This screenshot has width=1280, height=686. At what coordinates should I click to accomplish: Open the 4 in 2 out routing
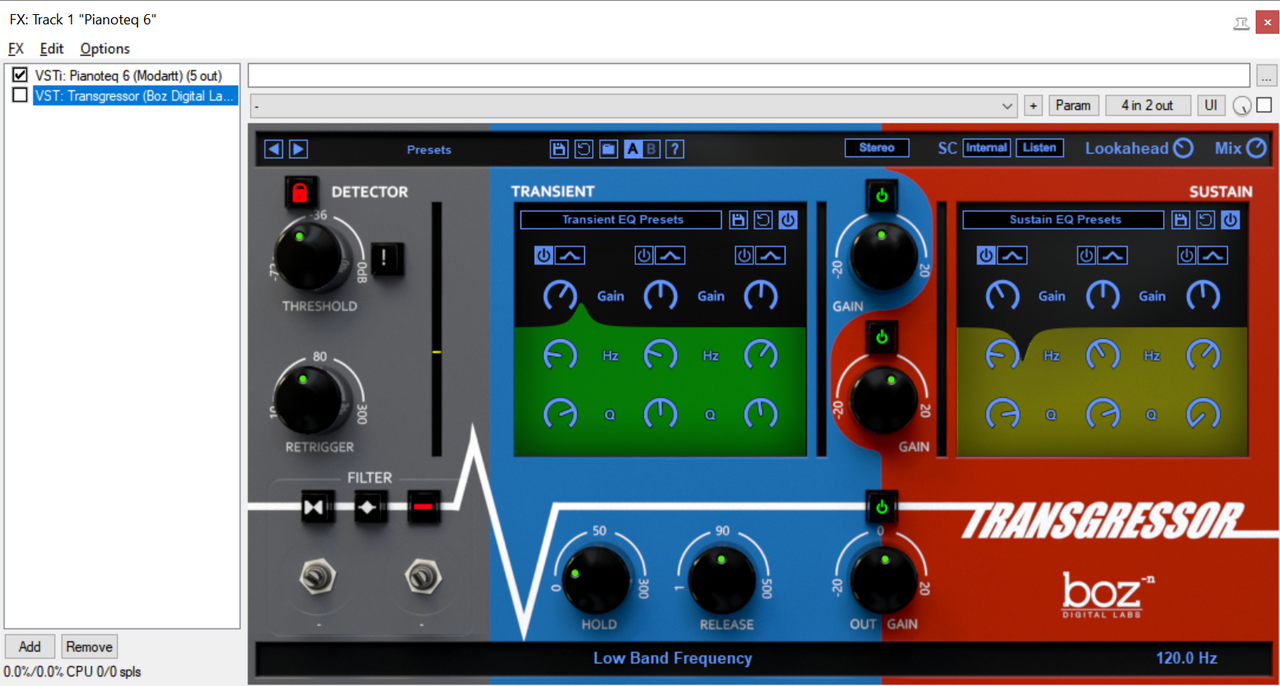click(x=1148, y=105)
